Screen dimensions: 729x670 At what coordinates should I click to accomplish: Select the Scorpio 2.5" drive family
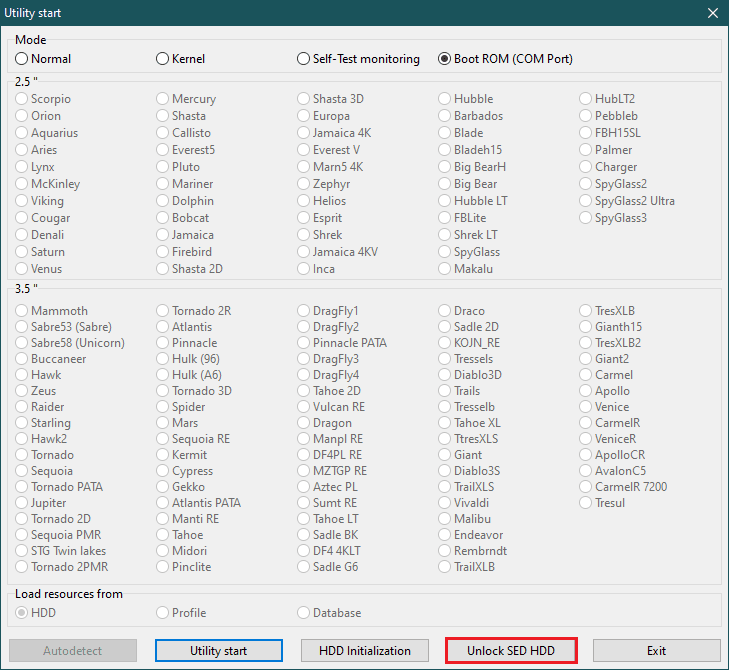click(22, 99)
